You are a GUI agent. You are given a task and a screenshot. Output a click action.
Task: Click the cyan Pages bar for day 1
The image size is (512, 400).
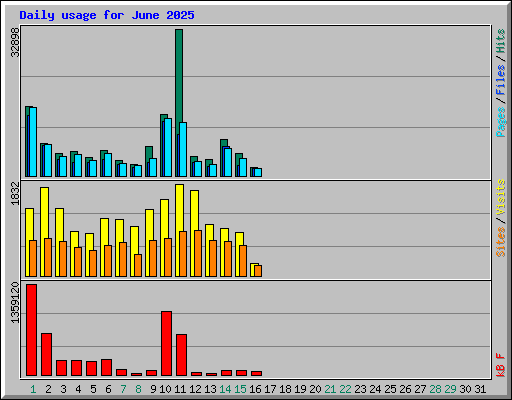click(33, 142)
